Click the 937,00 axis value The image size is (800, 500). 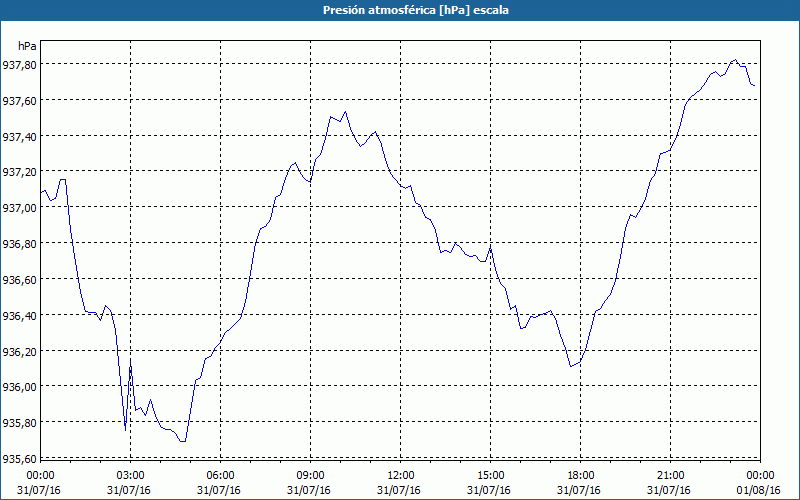(19, 208)
